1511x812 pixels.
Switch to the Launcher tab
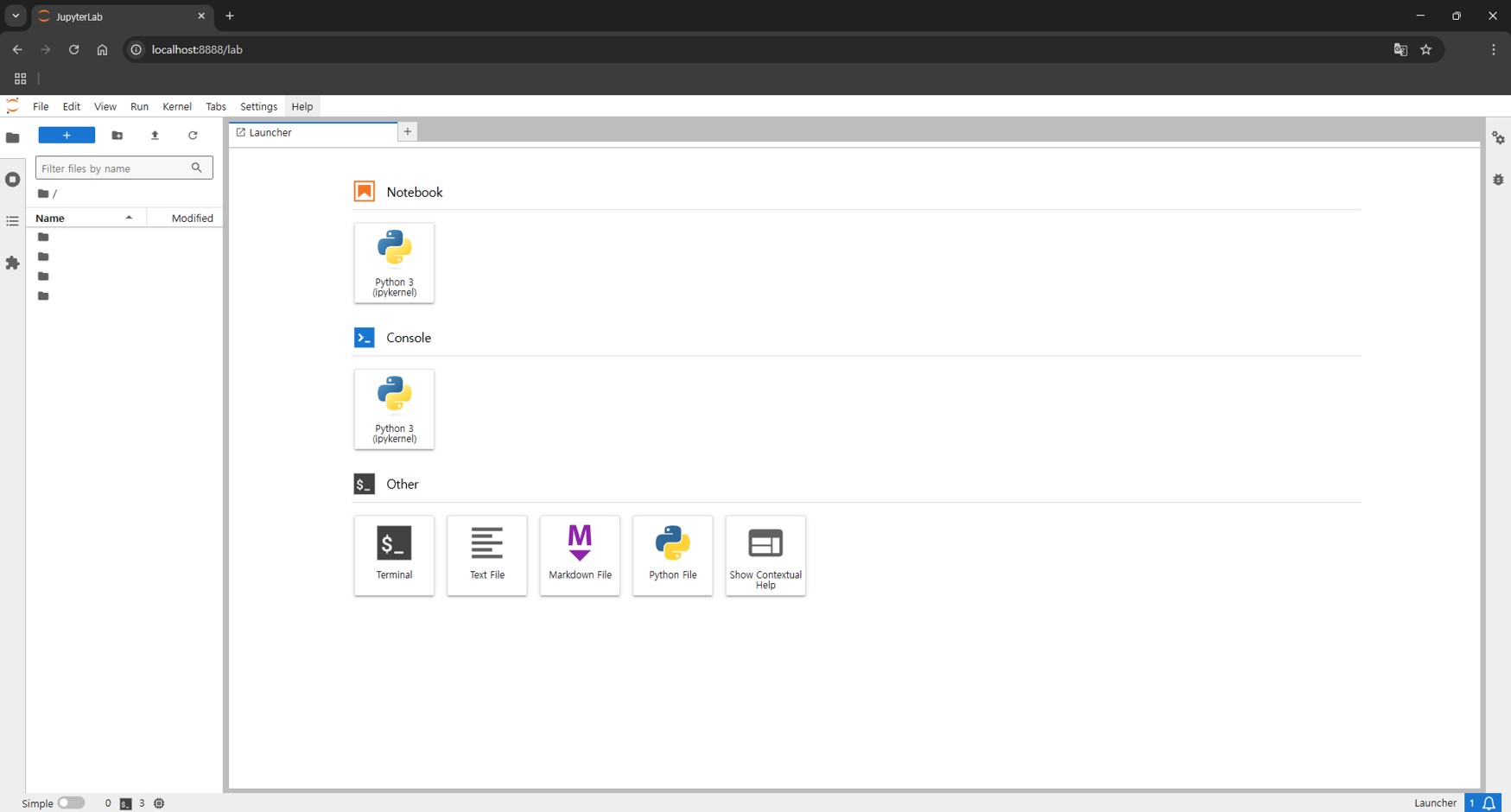(311, 133)
